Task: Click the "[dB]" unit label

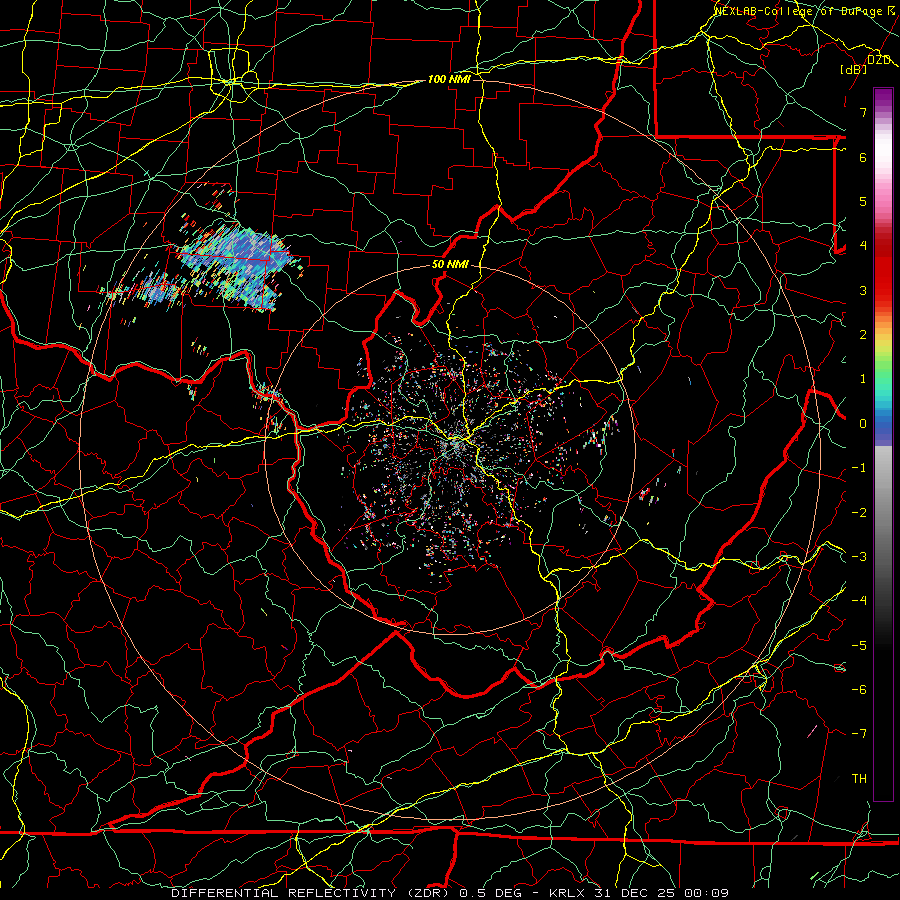Action: 853,69
